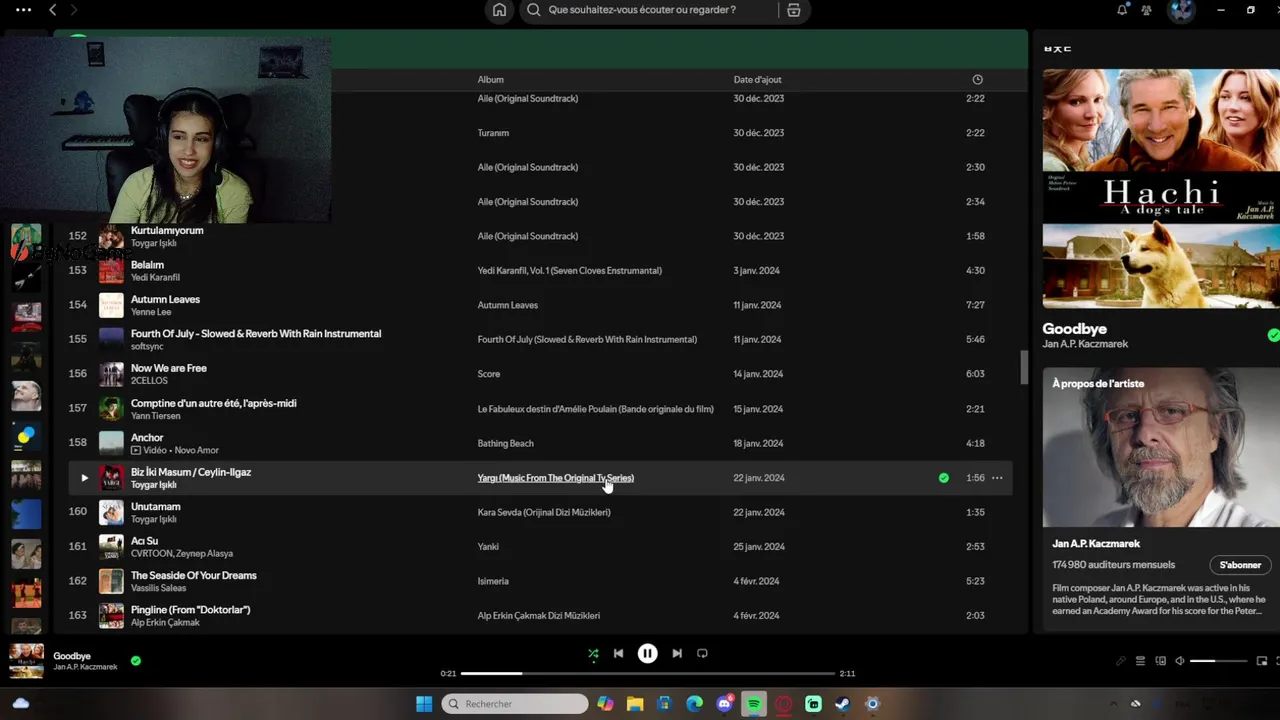Open more options for Biz İki Masum

[x=997, y=478]
